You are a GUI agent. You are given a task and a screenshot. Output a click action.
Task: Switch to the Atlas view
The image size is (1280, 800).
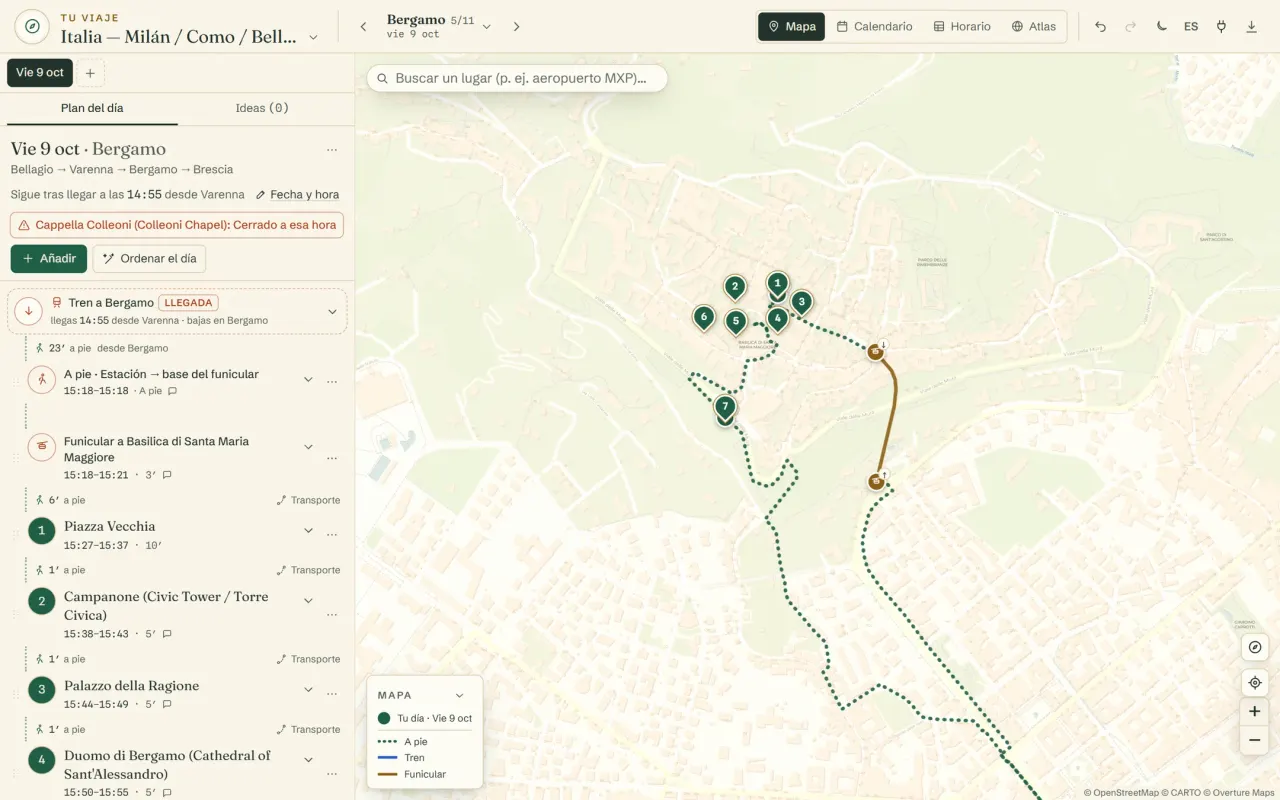(x=1034, y=26)
